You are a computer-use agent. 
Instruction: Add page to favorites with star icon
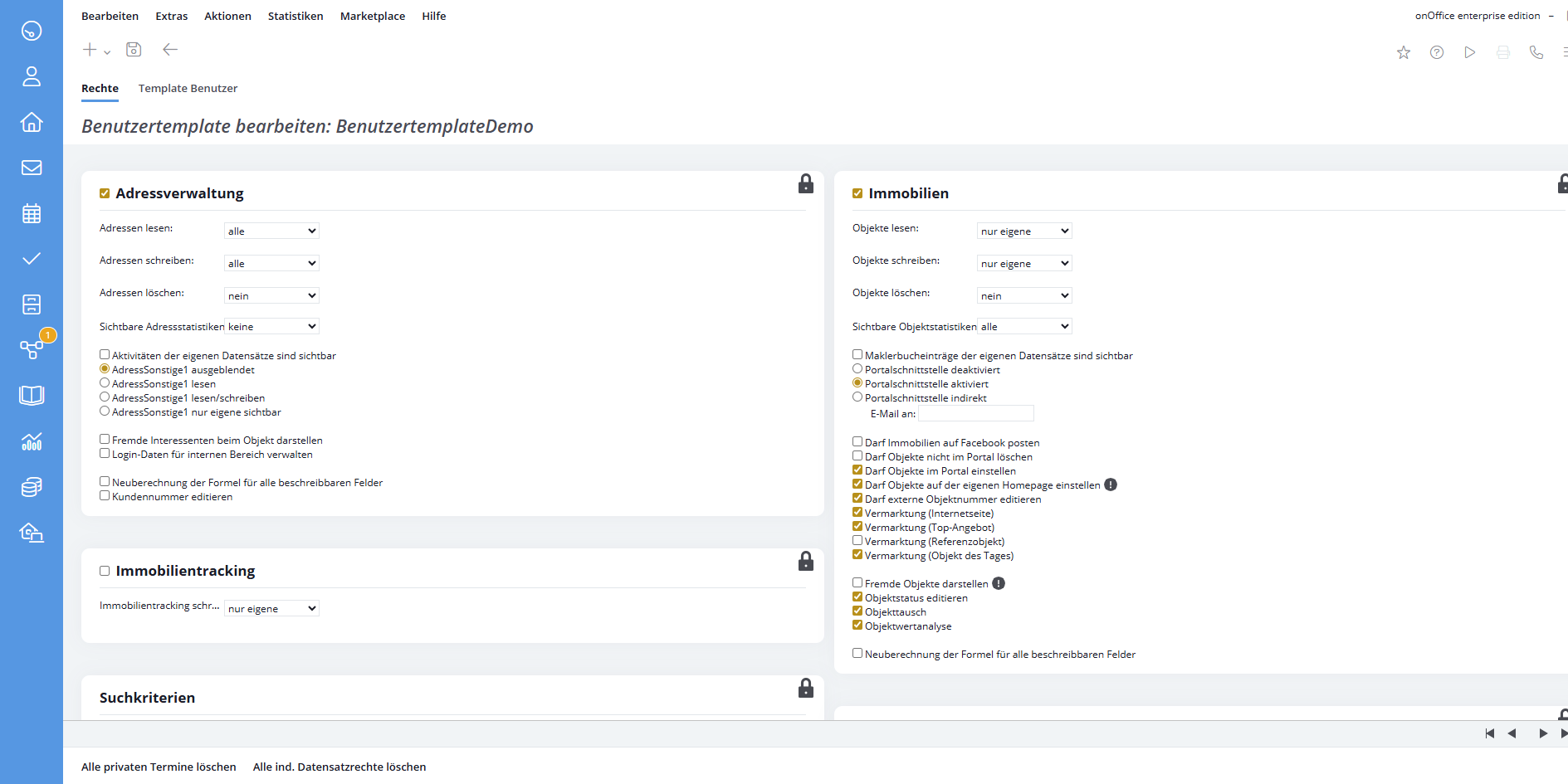(x=1404, y=52)
